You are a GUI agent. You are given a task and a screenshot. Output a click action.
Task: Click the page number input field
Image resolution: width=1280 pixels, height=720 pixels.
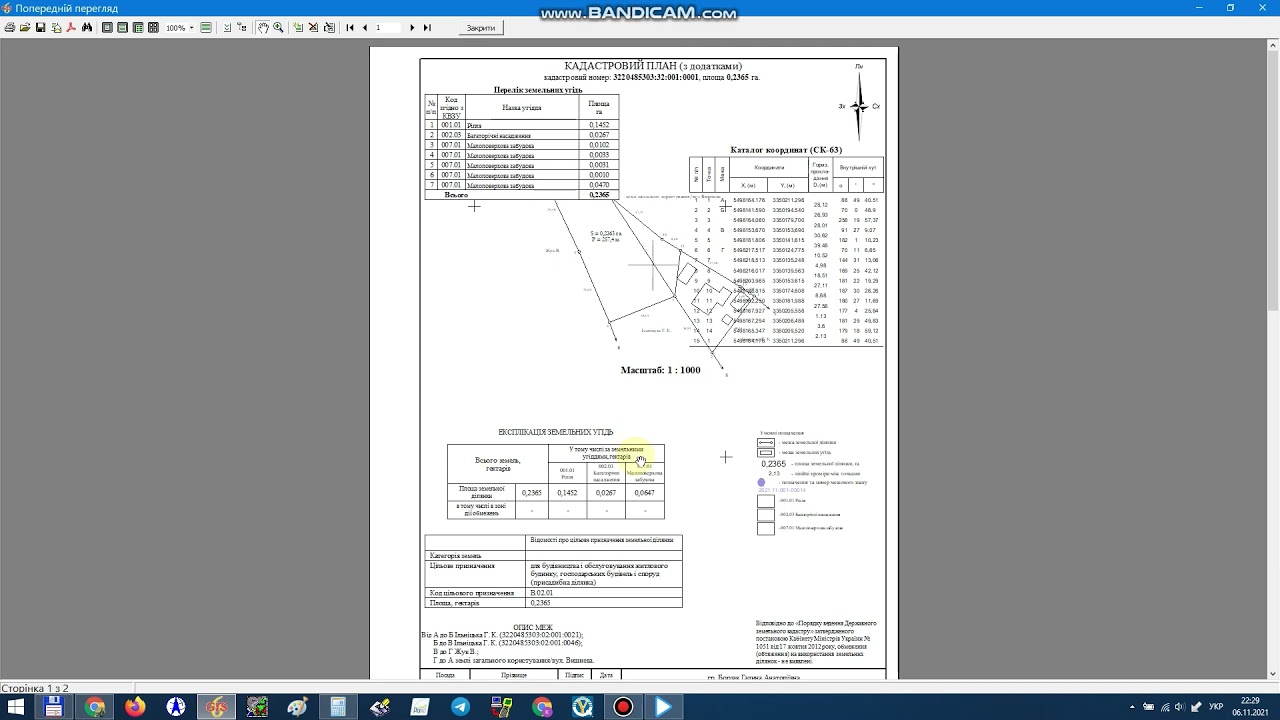coord(388,28)
